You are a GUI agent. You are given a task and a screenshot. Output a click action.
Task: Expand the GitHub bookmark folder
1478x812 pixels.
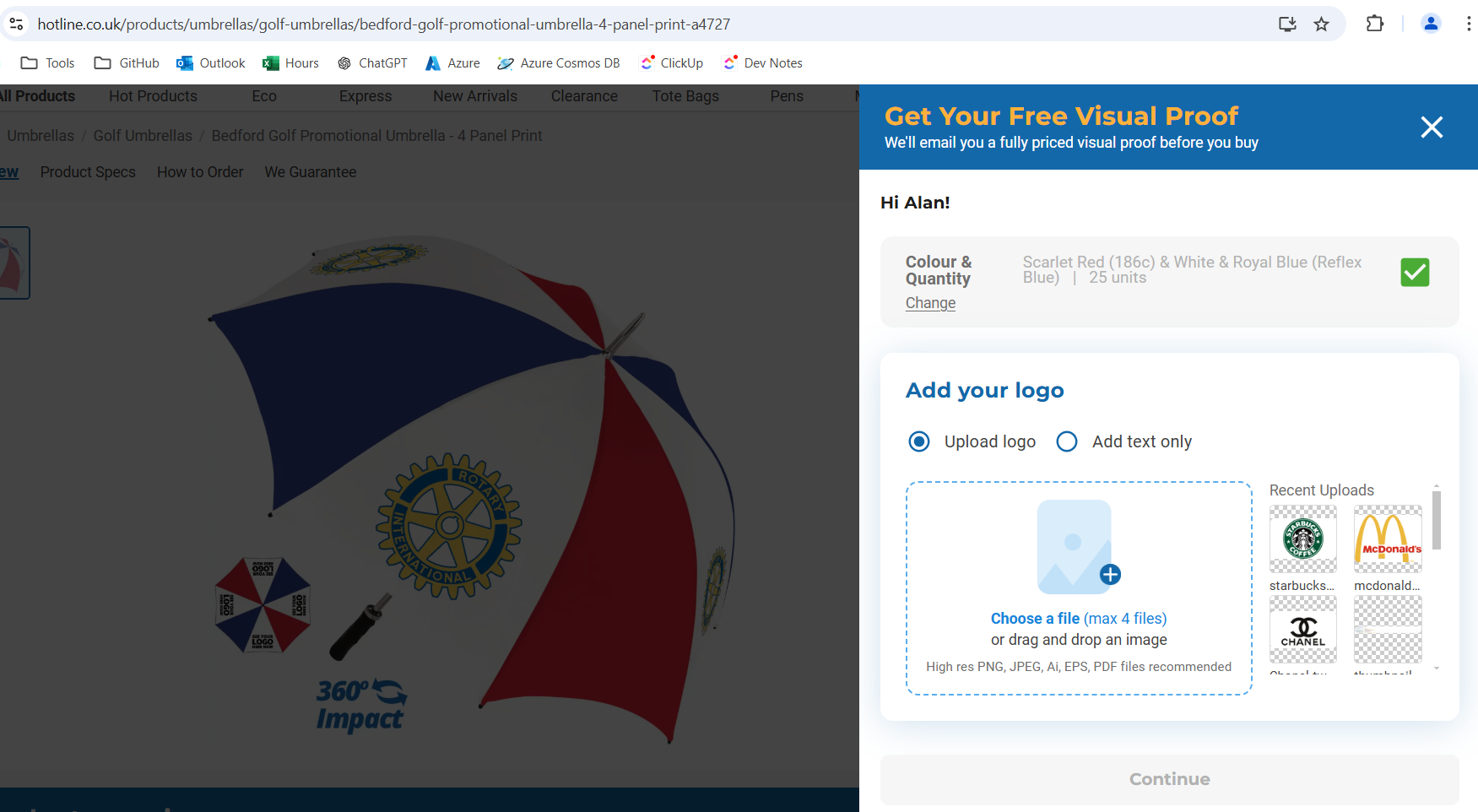coord(127,63)
